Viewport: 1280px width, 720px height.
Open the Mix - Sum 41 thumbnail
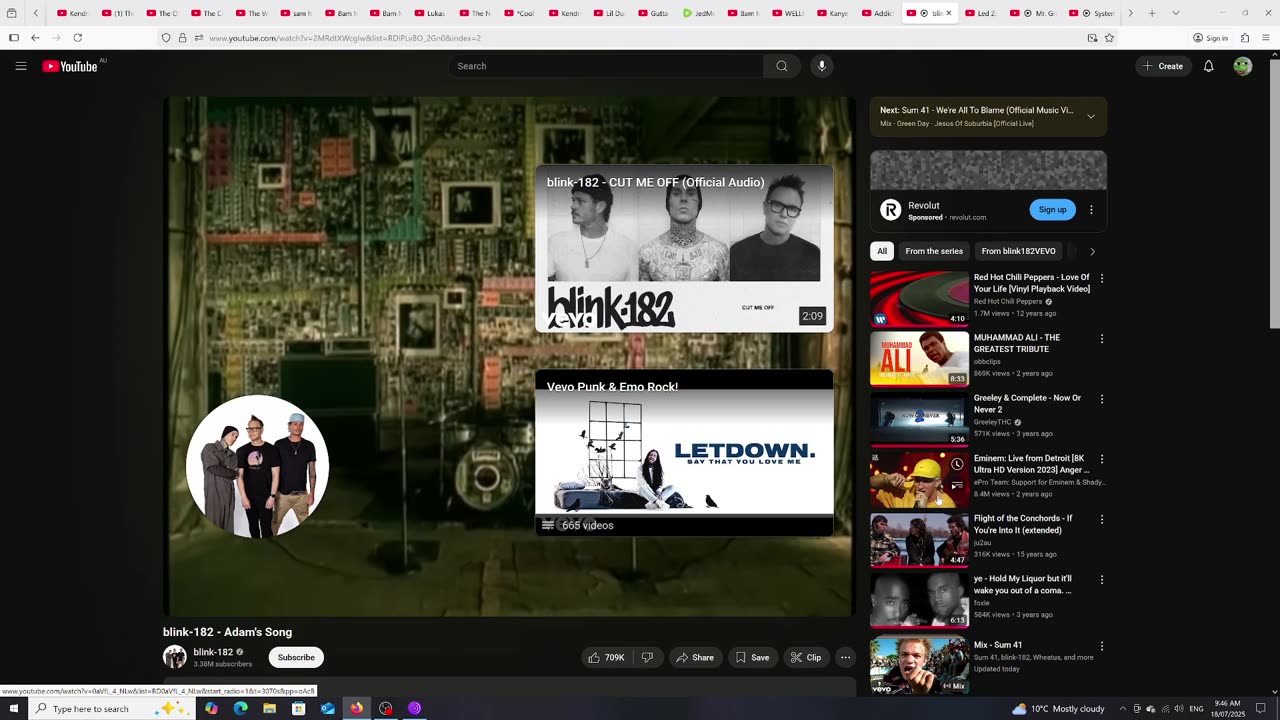(x=919, y=666)
